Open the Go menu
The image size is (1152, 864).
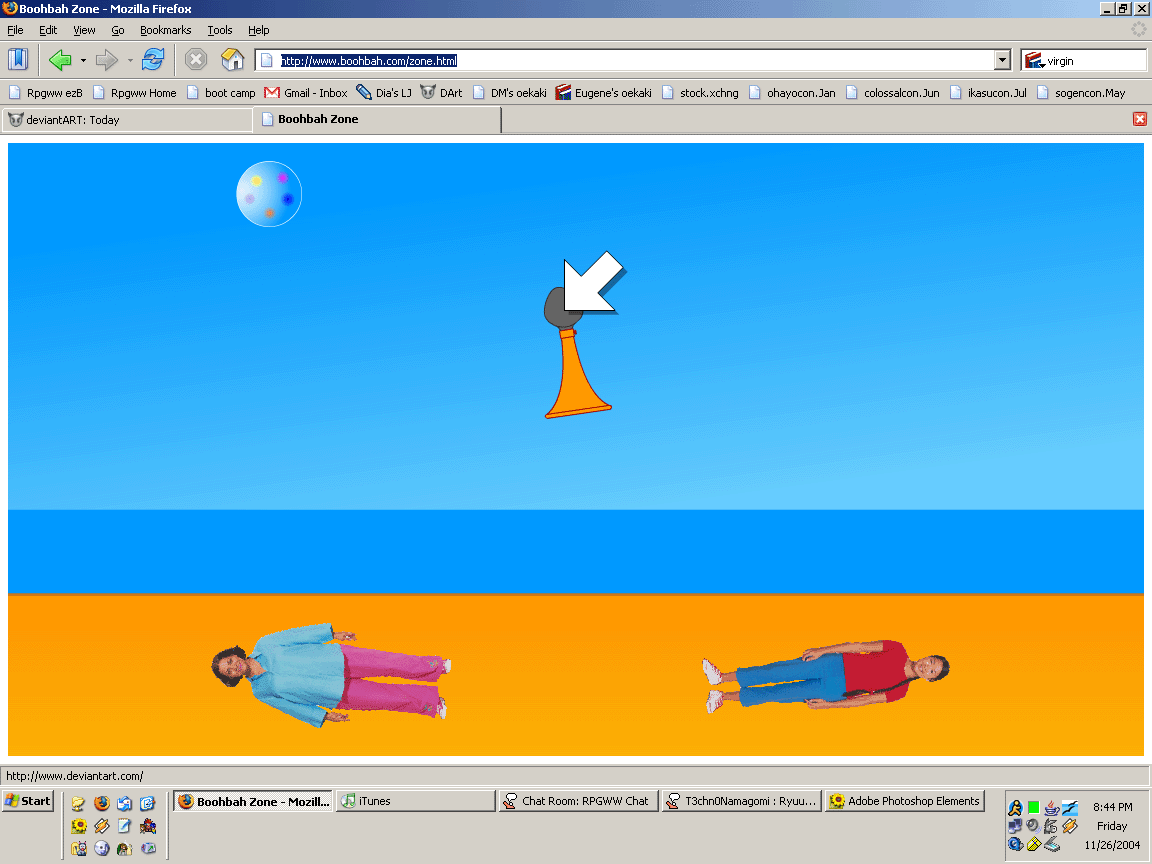coord(118,30)
